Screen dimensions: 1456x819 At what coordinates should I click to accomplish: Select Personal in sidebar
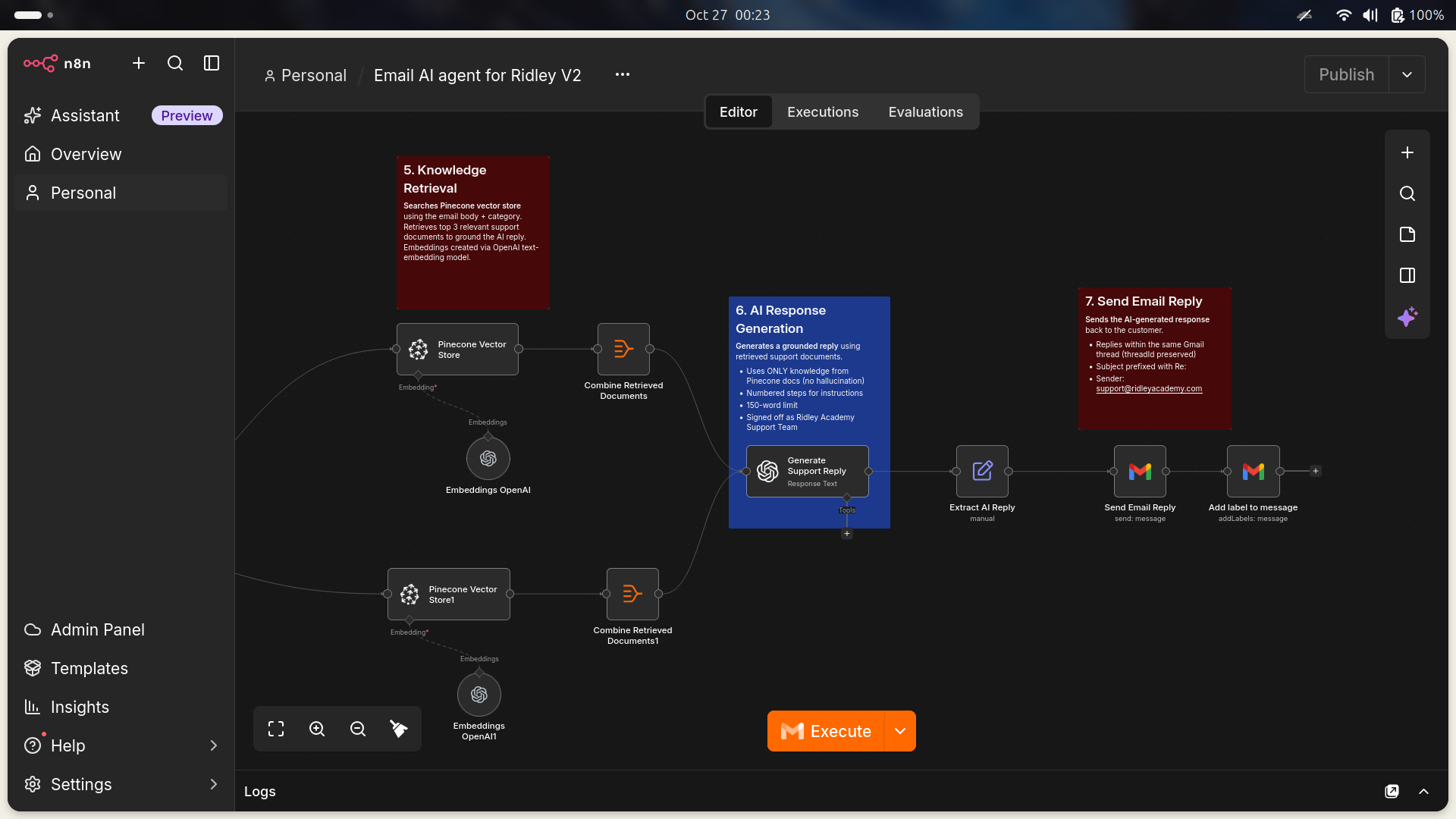click(121, 193)
